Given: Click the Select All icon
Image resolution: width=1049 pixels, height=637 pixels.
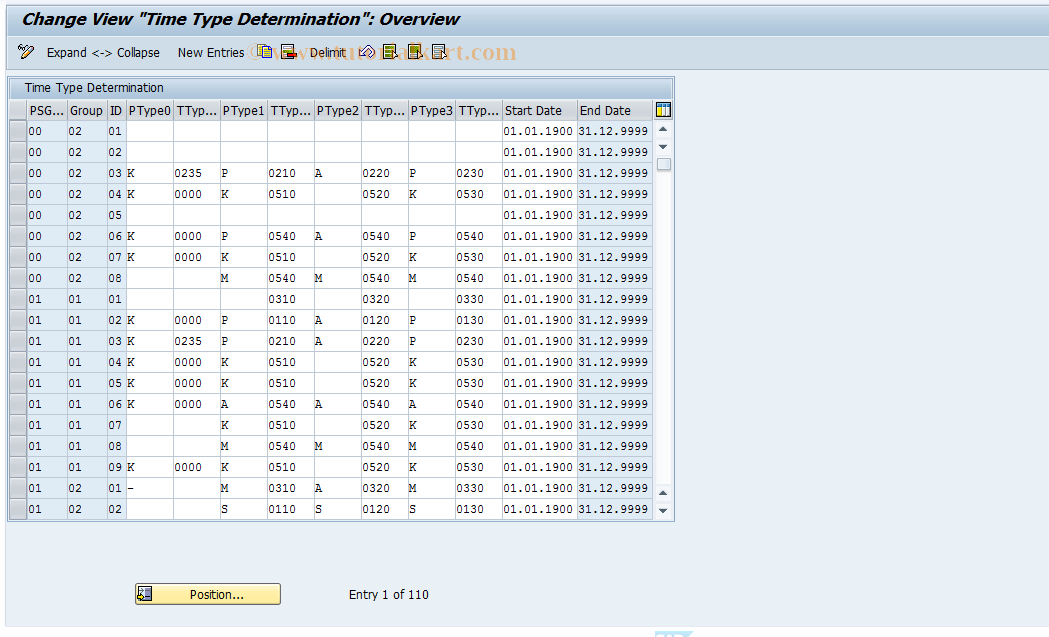Looking at the screenshot, I should point(390,52).
